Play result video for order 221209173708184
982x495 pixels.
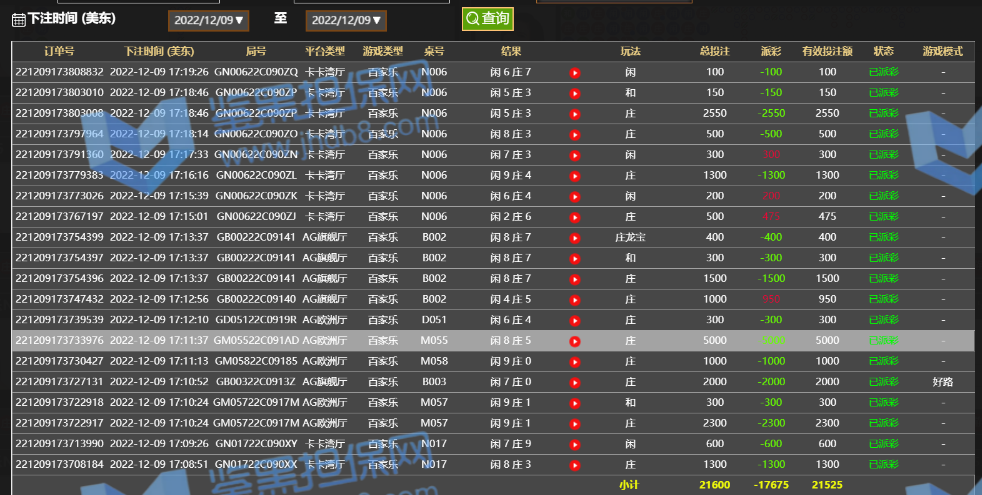click(x=575, y=465)
